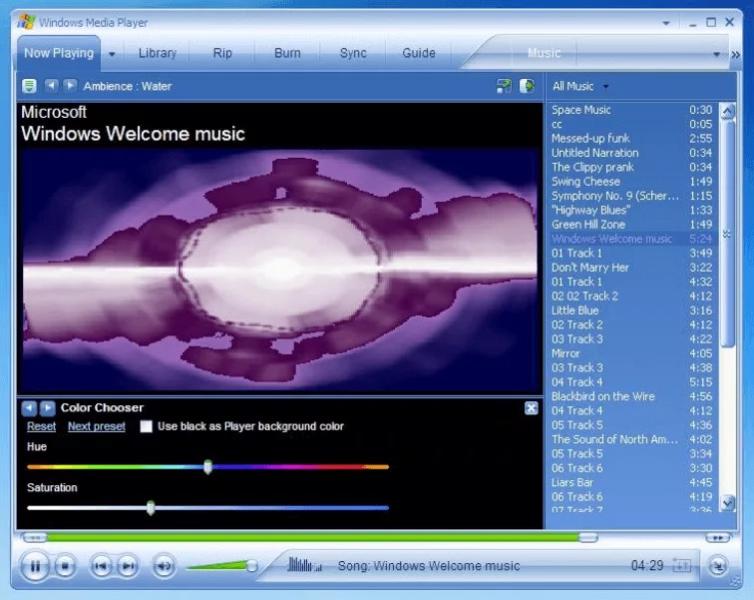Viewport: 754px width, 600px height.
Task: Click the Next preset link
Action: click(x=97, y=426)
